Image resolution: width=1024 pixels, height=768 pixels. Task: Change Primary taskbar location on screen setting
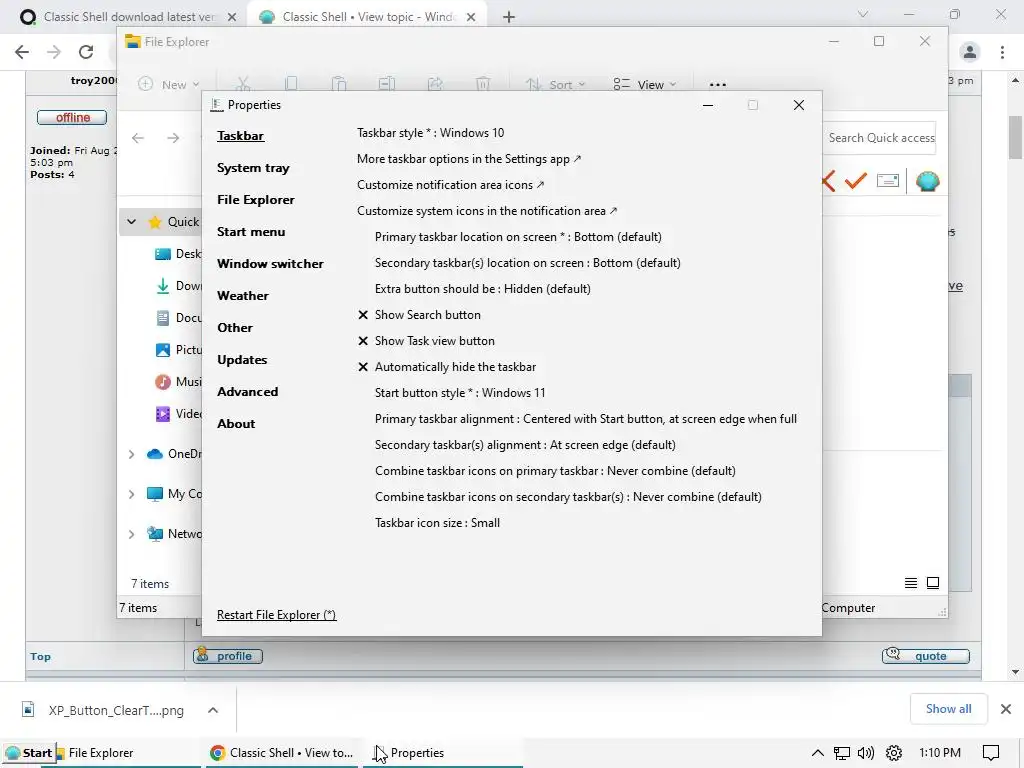tap(518, 237)
